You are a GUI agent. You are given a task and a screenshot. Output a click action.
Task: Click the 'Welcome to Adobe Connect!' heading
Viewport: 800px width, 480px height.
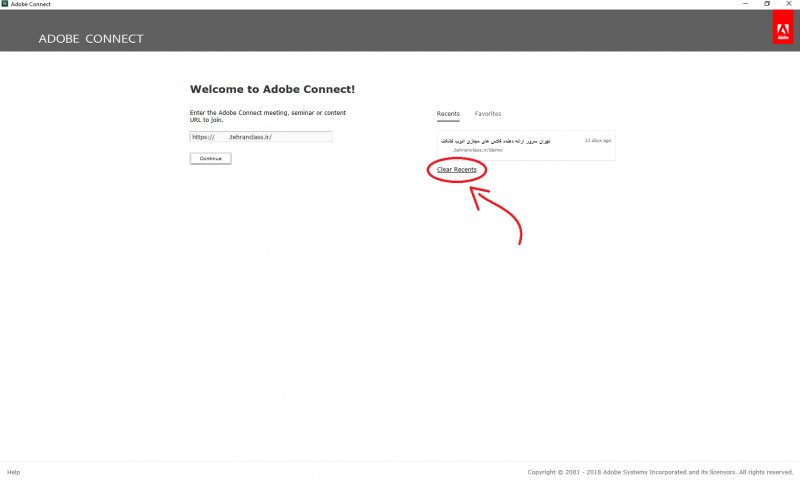pos(272,89)
